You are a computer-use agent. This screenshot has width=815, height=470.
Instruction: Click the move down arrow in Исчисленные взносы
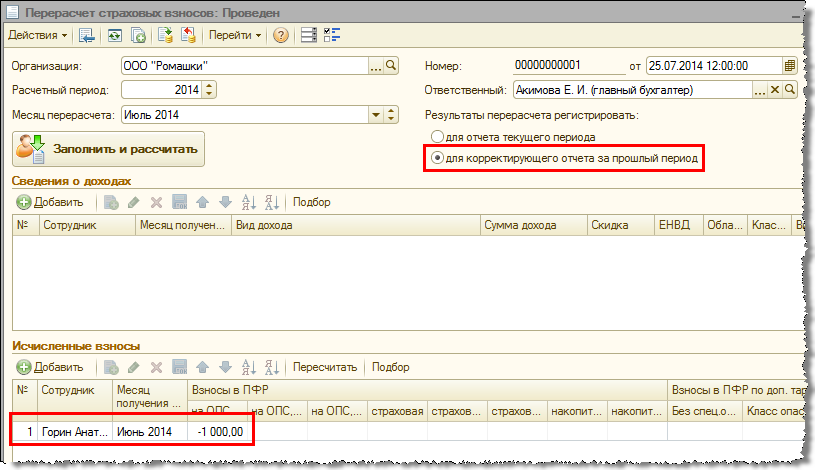tap(225, 368)
